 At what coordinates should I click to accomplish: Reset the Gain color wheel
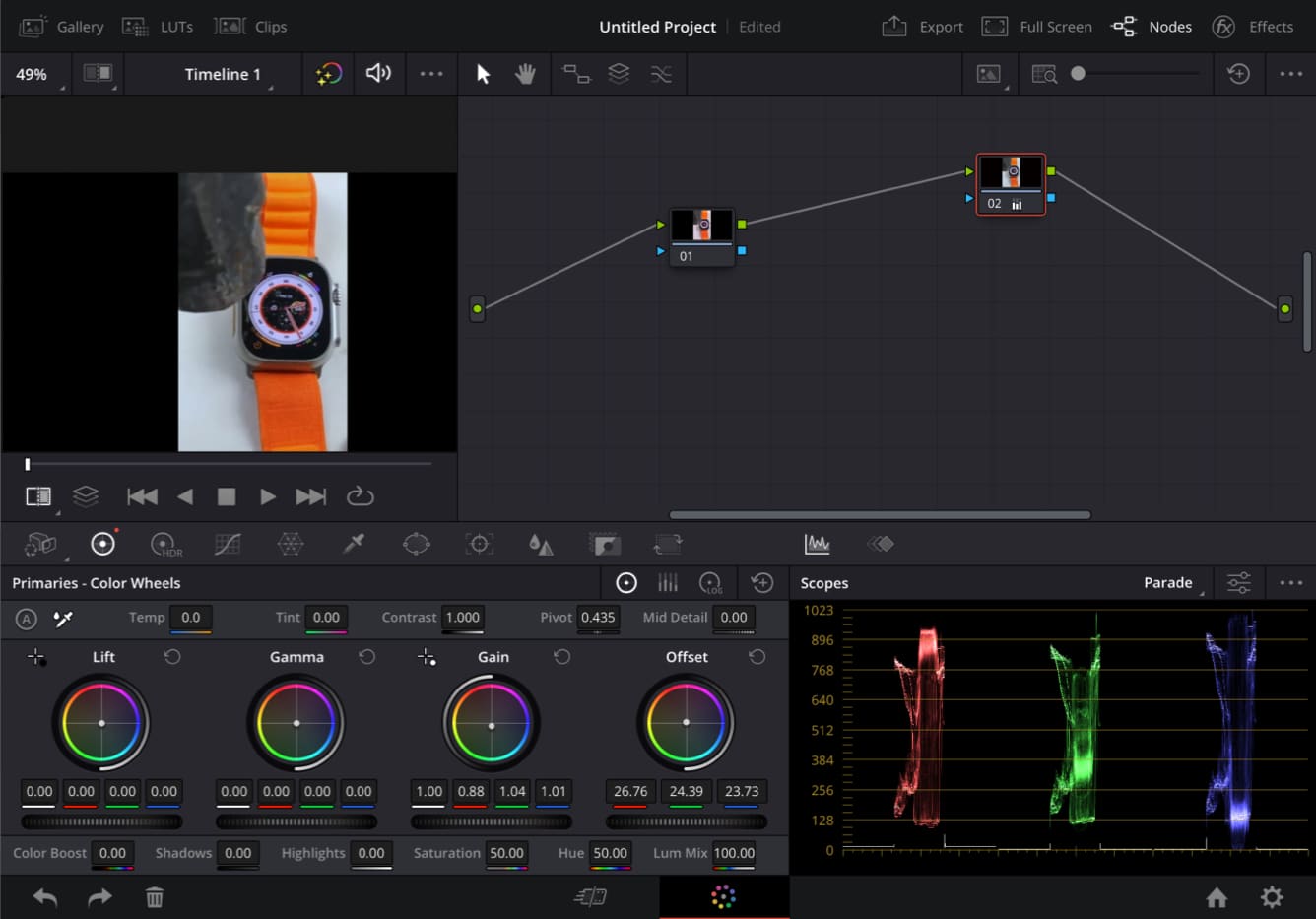coord(562,657)
